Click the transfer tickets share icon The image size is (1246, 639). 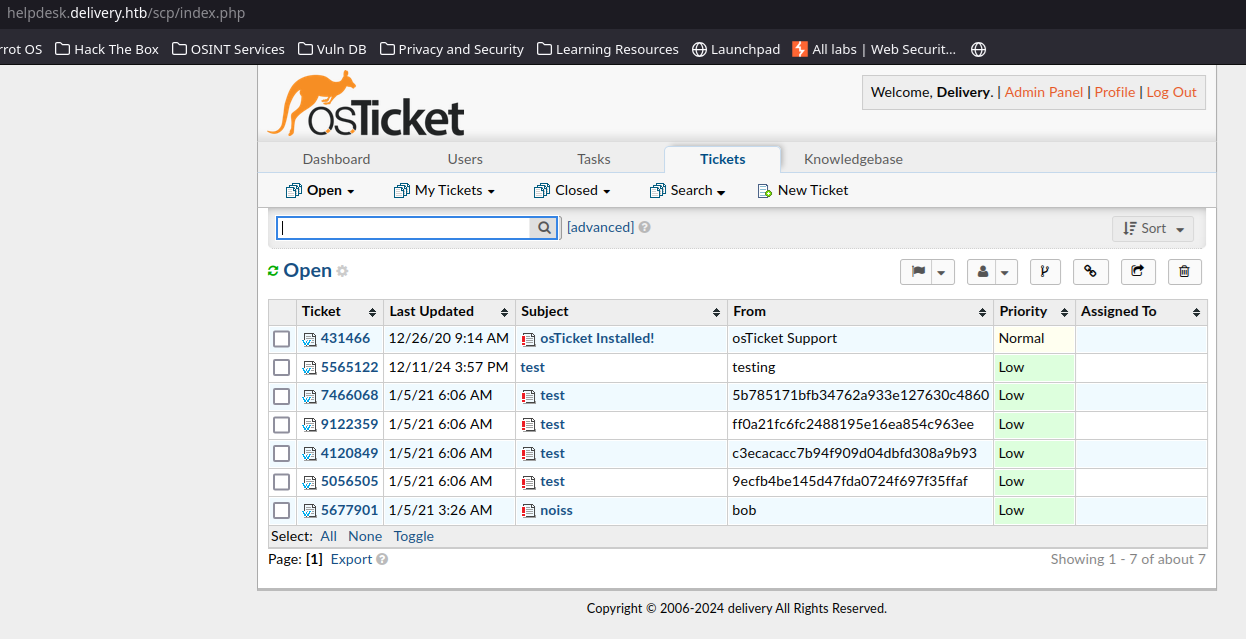(1138, 271)
